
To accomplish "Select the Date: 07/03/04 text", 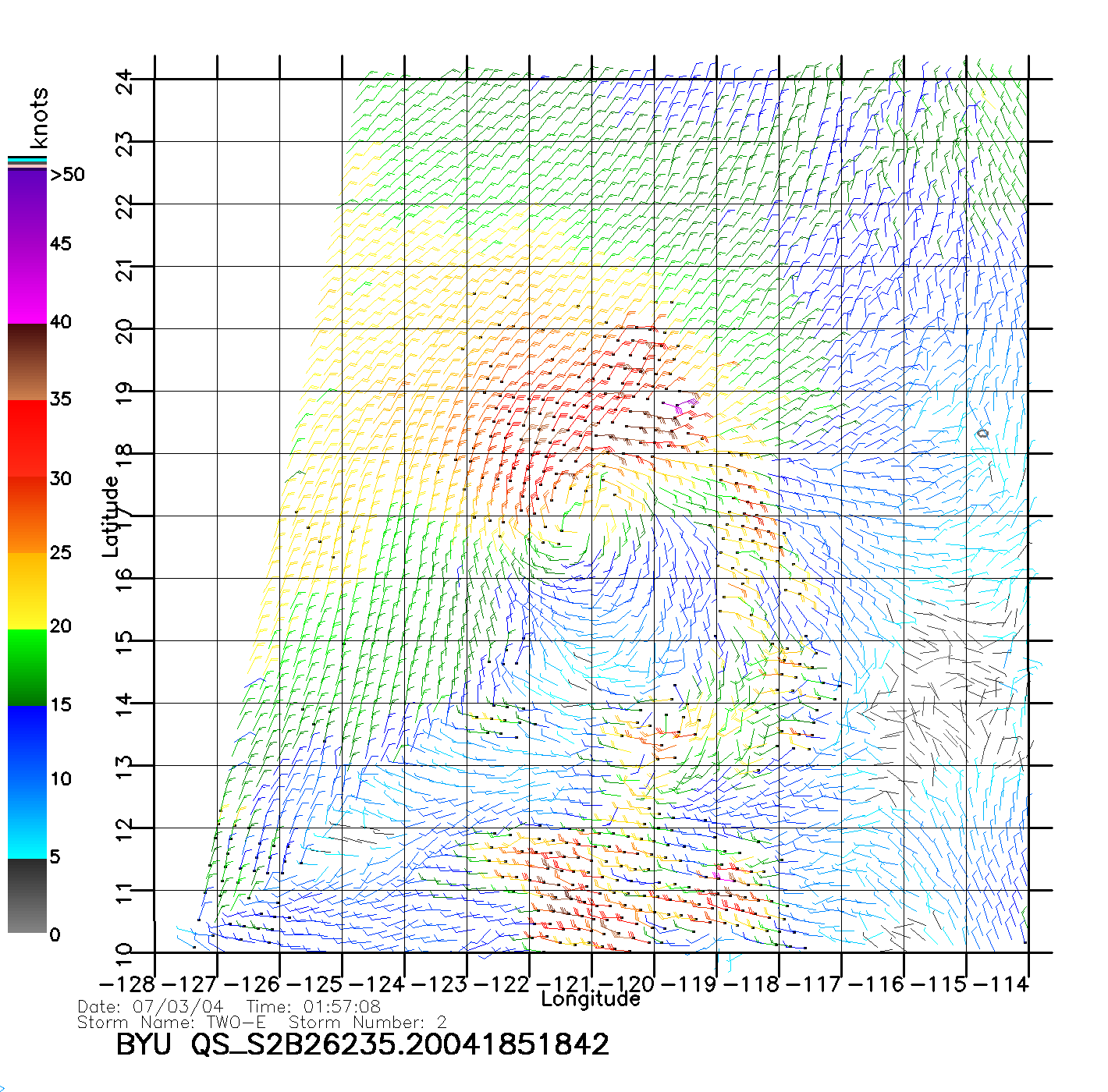I will coord(151,1007).
